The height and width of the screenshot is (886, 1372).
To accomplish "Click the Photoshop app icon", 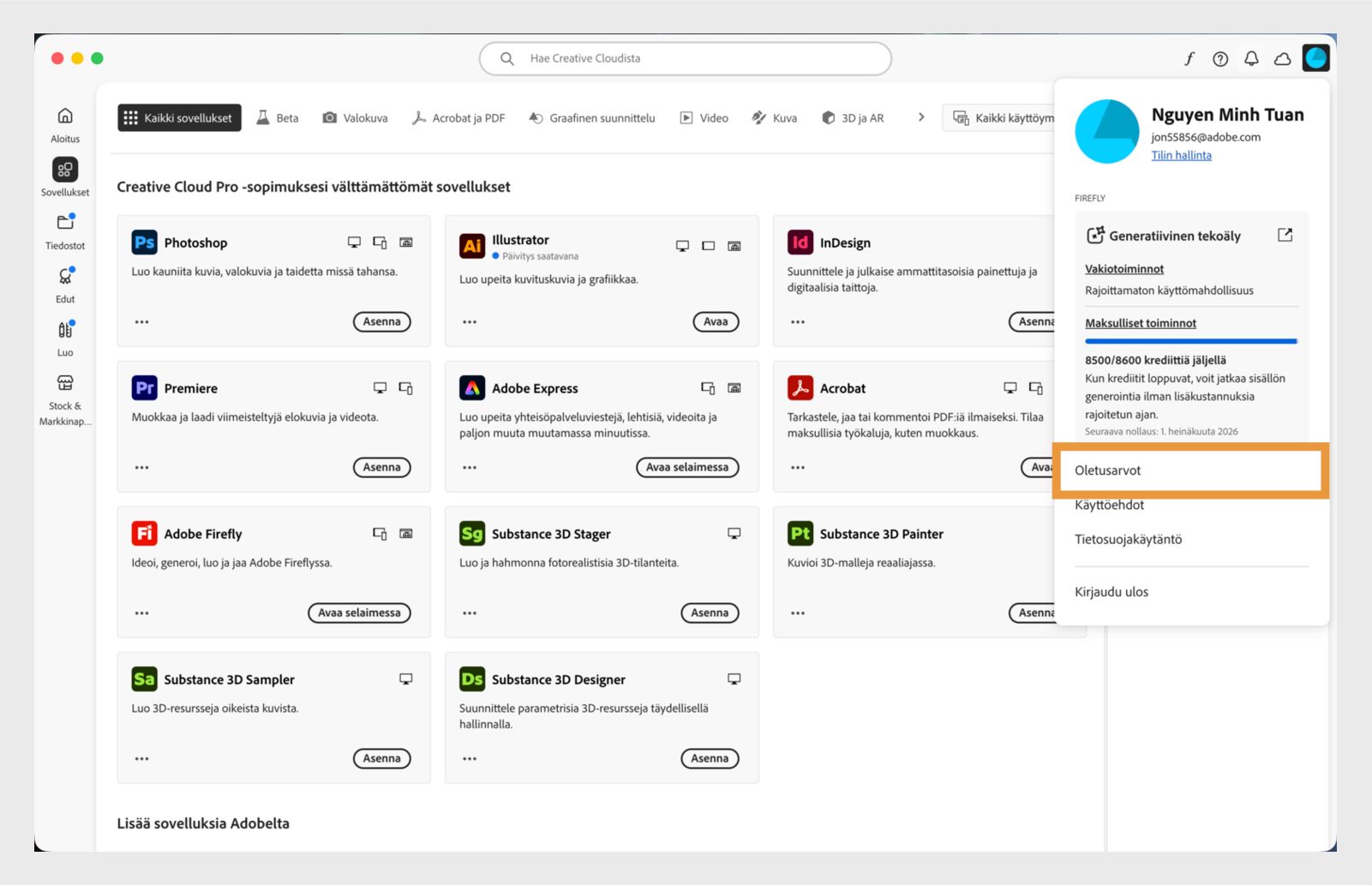I will tap(144, 242).
